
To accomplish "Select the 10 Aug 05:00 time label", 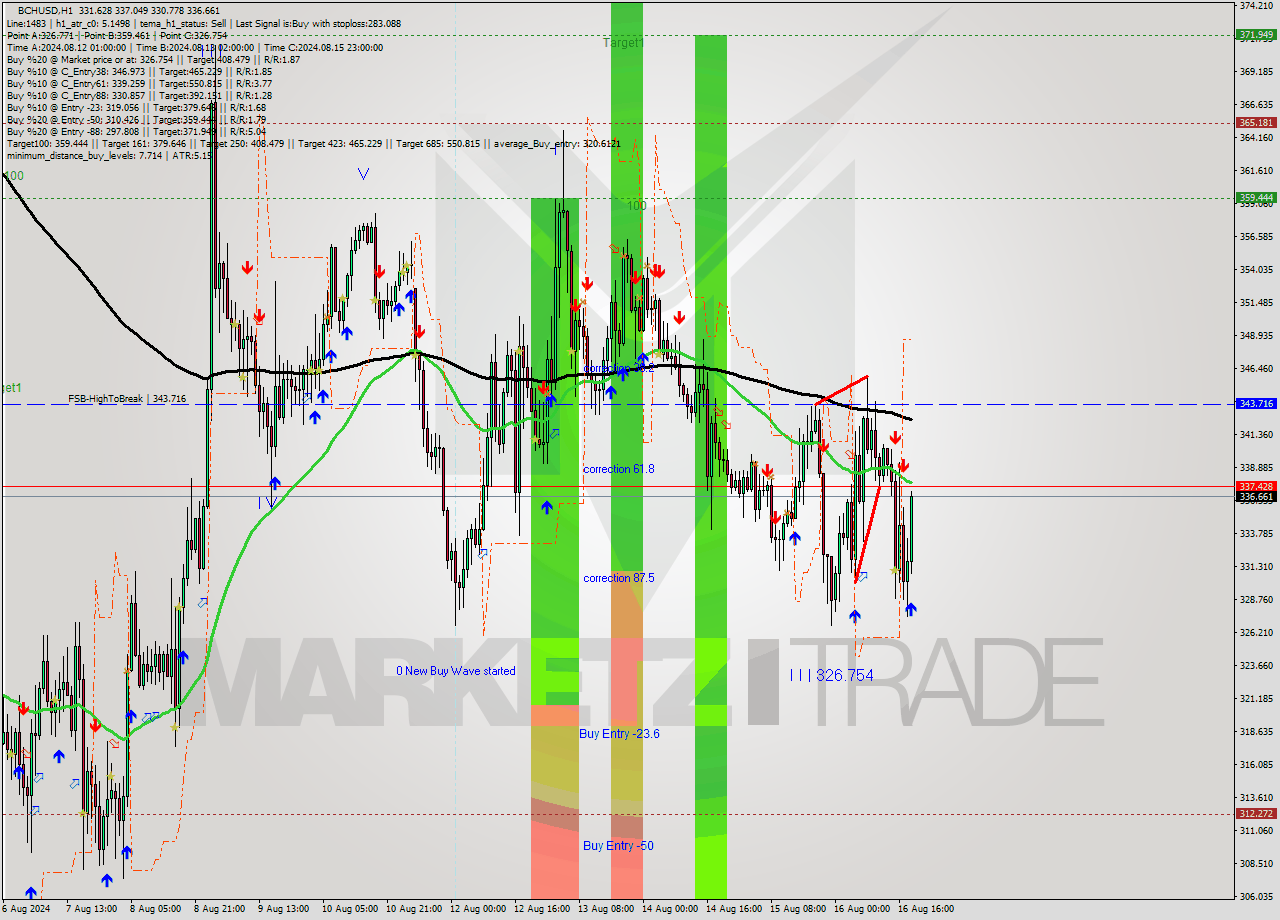I will (349, 909).
